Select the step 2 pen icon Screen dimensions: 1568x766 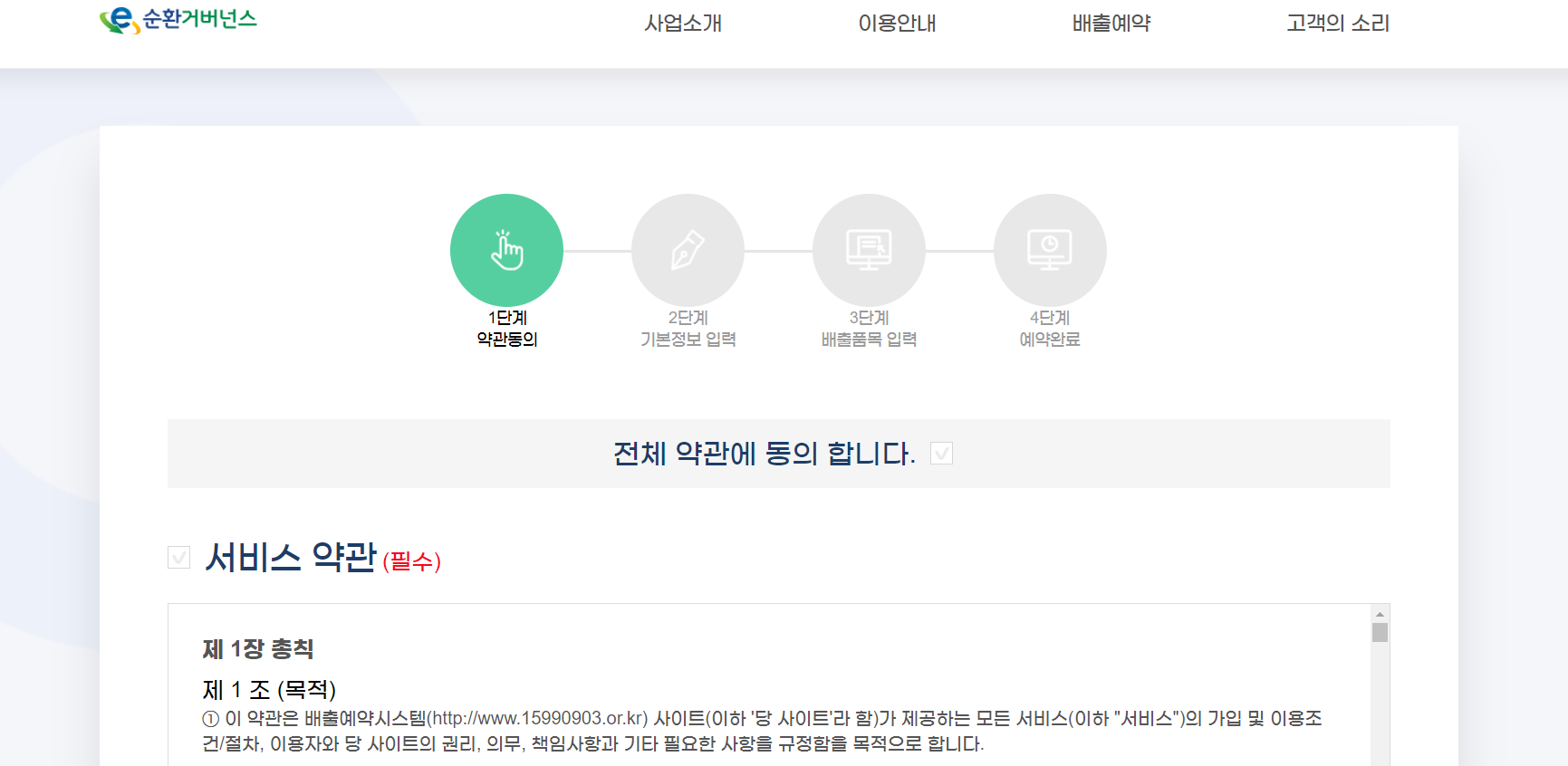point(688,250)
